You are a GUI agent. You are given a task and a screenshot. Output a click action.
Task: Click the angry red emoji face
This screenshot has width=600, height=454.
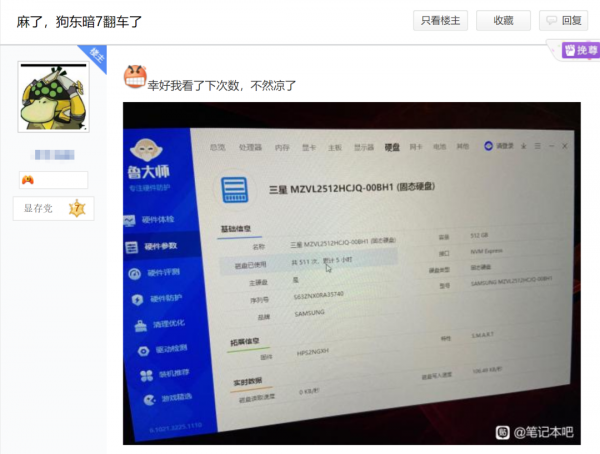(x=135, y=77)
